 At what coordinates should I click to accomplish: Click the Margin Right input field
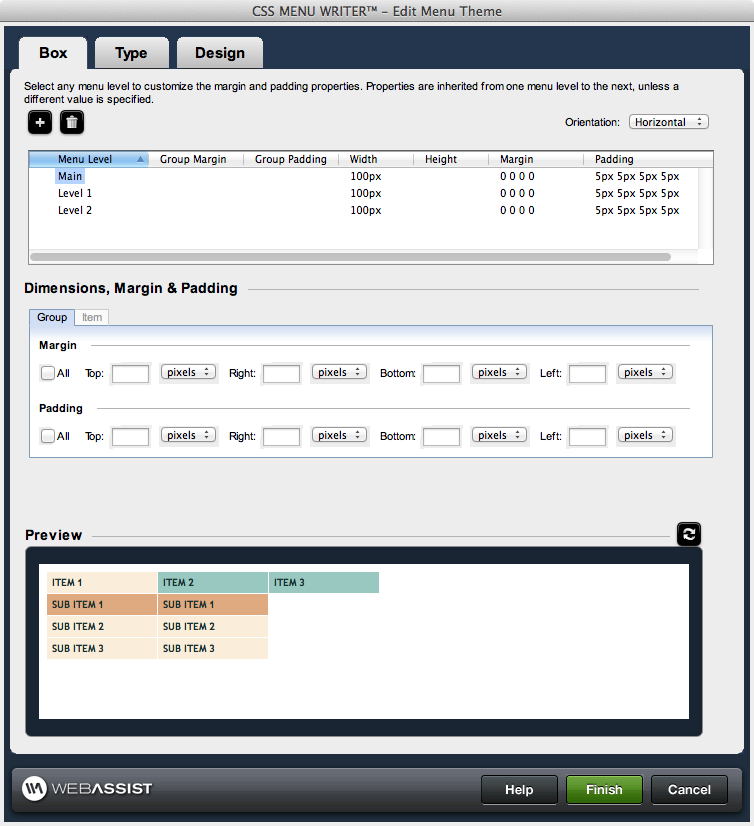pyautogui.click(x=281, y=374)
